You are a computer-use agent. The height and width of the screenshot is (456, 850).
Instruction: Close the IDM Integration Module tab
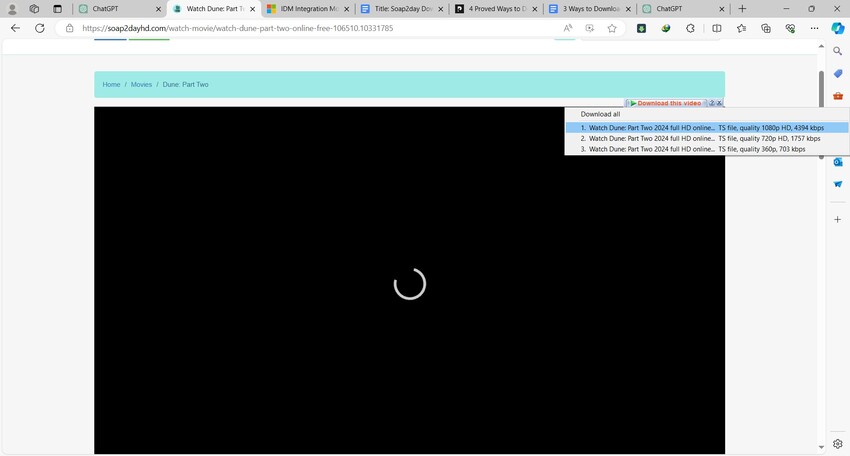(x=346, y=9)
